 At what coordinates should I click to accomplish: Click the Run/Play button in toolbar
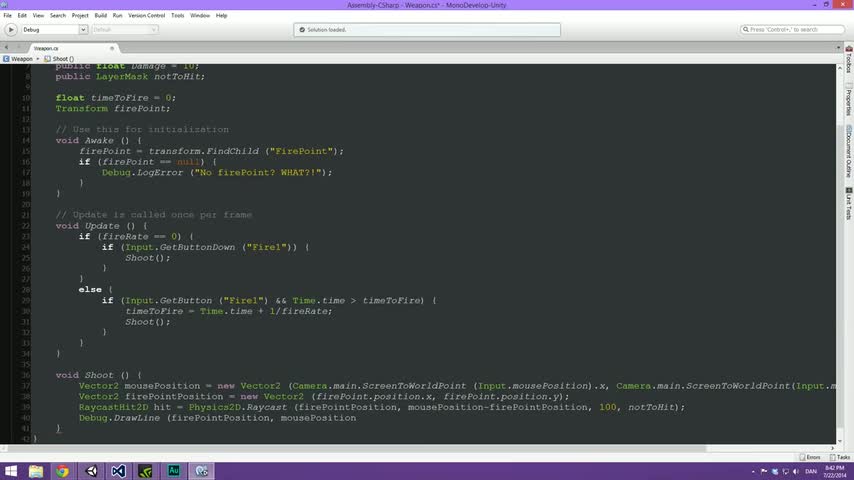click(x=11, y=29)
